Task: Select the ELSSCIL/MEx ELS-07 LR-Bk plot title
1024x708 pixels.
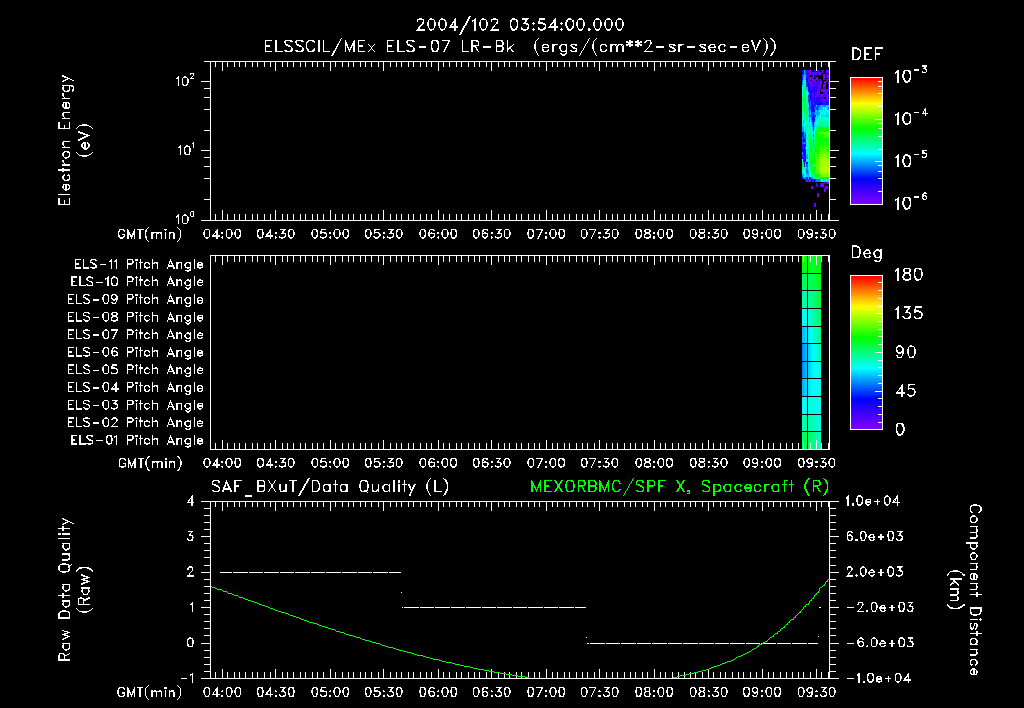Action: point(520,47)
